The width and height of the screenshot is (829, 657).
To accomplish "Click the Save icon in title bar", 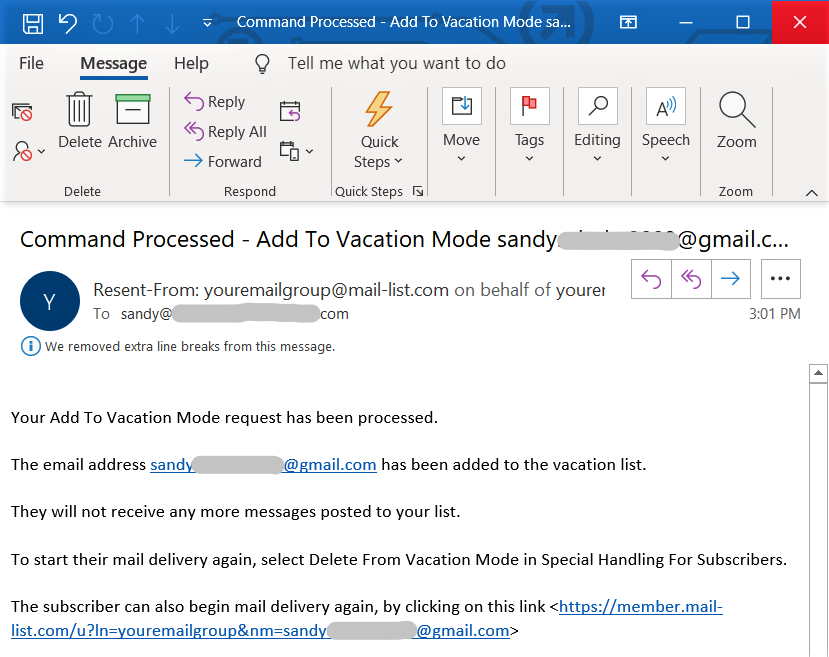I will click(x=33, y=22).
